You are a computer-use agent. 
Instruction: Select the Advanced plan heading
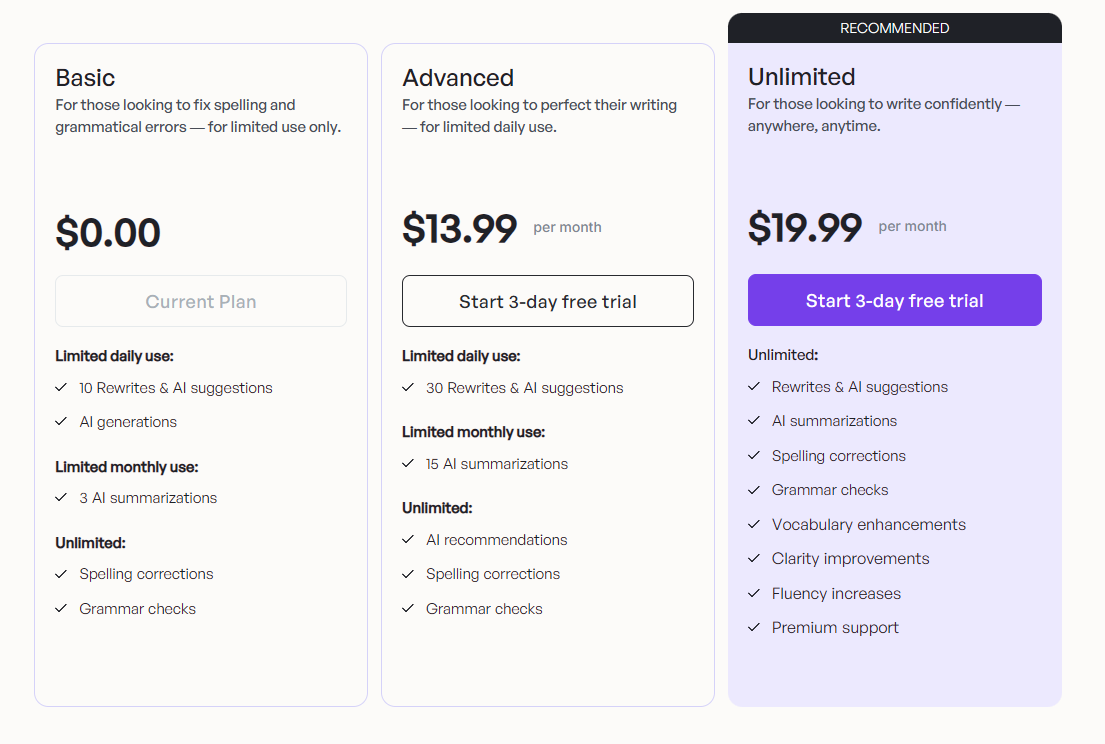click(458, 78)
